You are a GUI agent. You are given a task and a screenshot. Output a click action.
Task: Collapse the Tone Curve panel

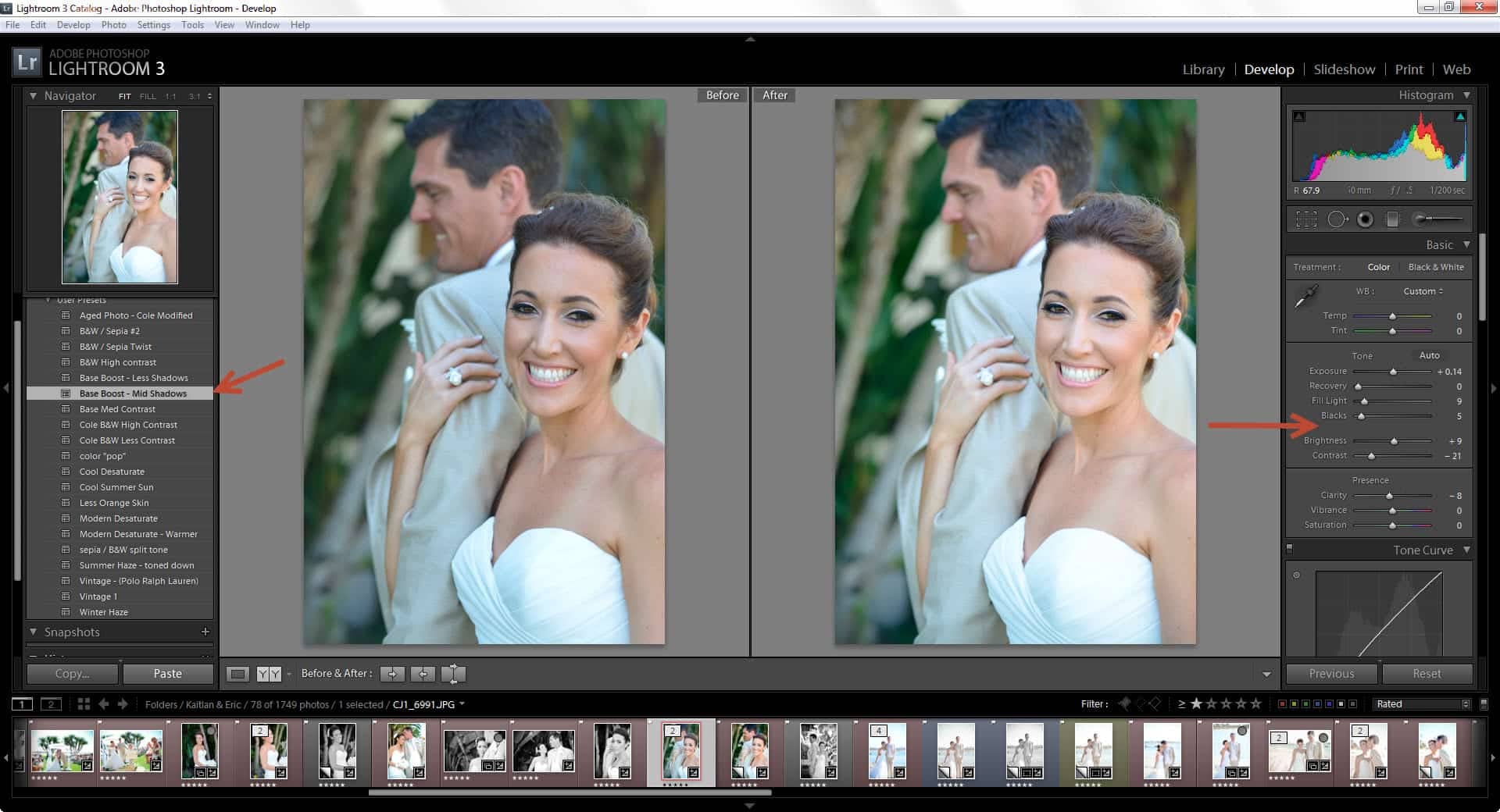1466,550
